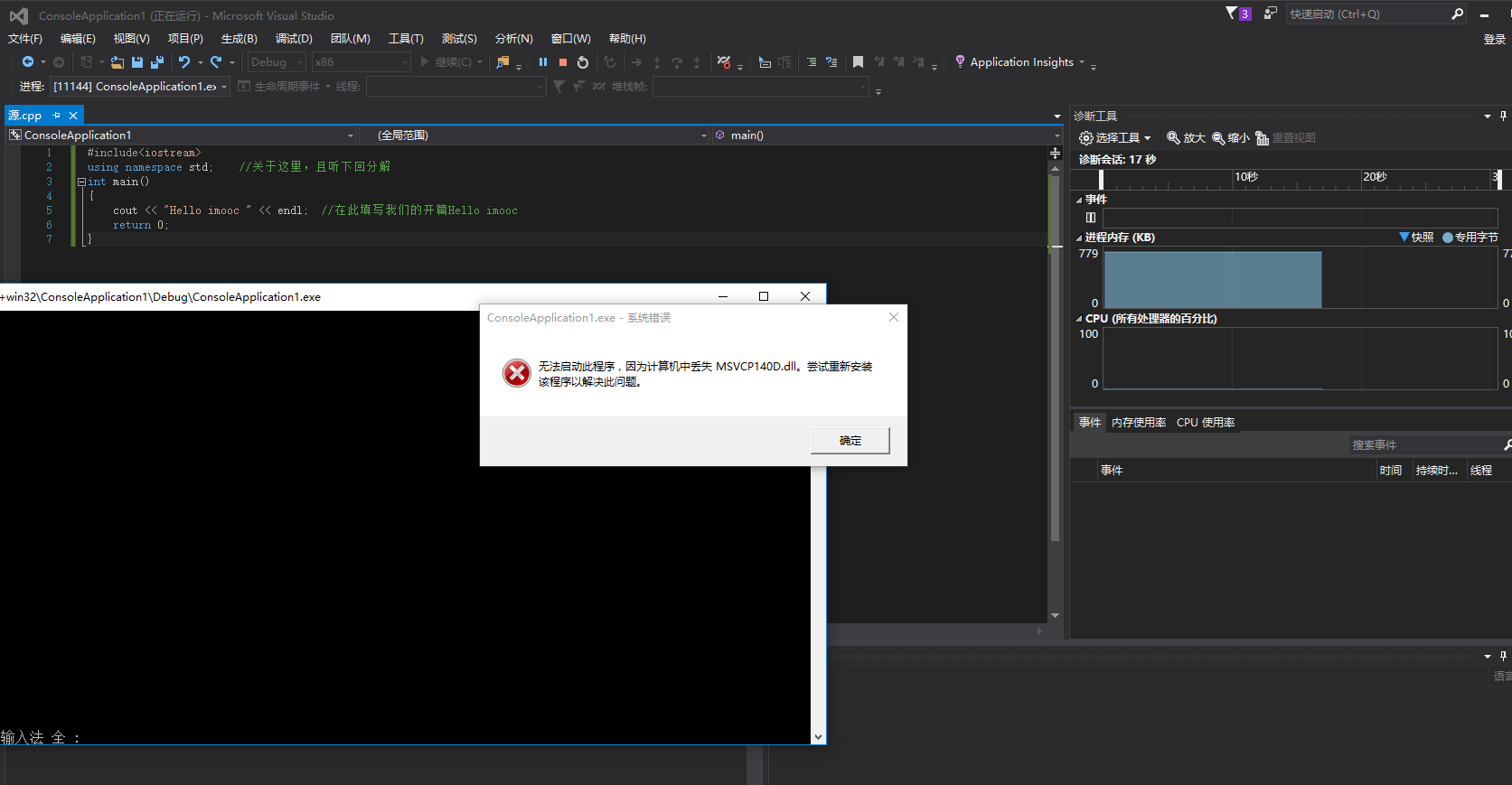Click the Step Out icon
The width and height of the screenshot is (1512, 785).
pyautogui.click(x=697, y=62)
